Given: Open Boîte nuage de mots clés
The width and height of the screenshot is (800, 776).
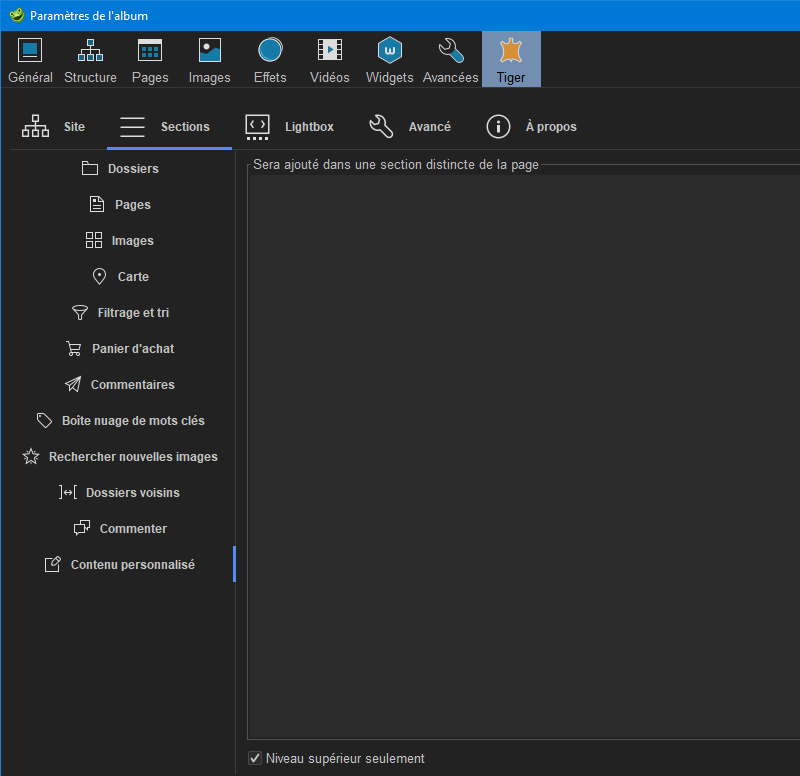Looking at the screenshot, I should click(x=120, y=421).
